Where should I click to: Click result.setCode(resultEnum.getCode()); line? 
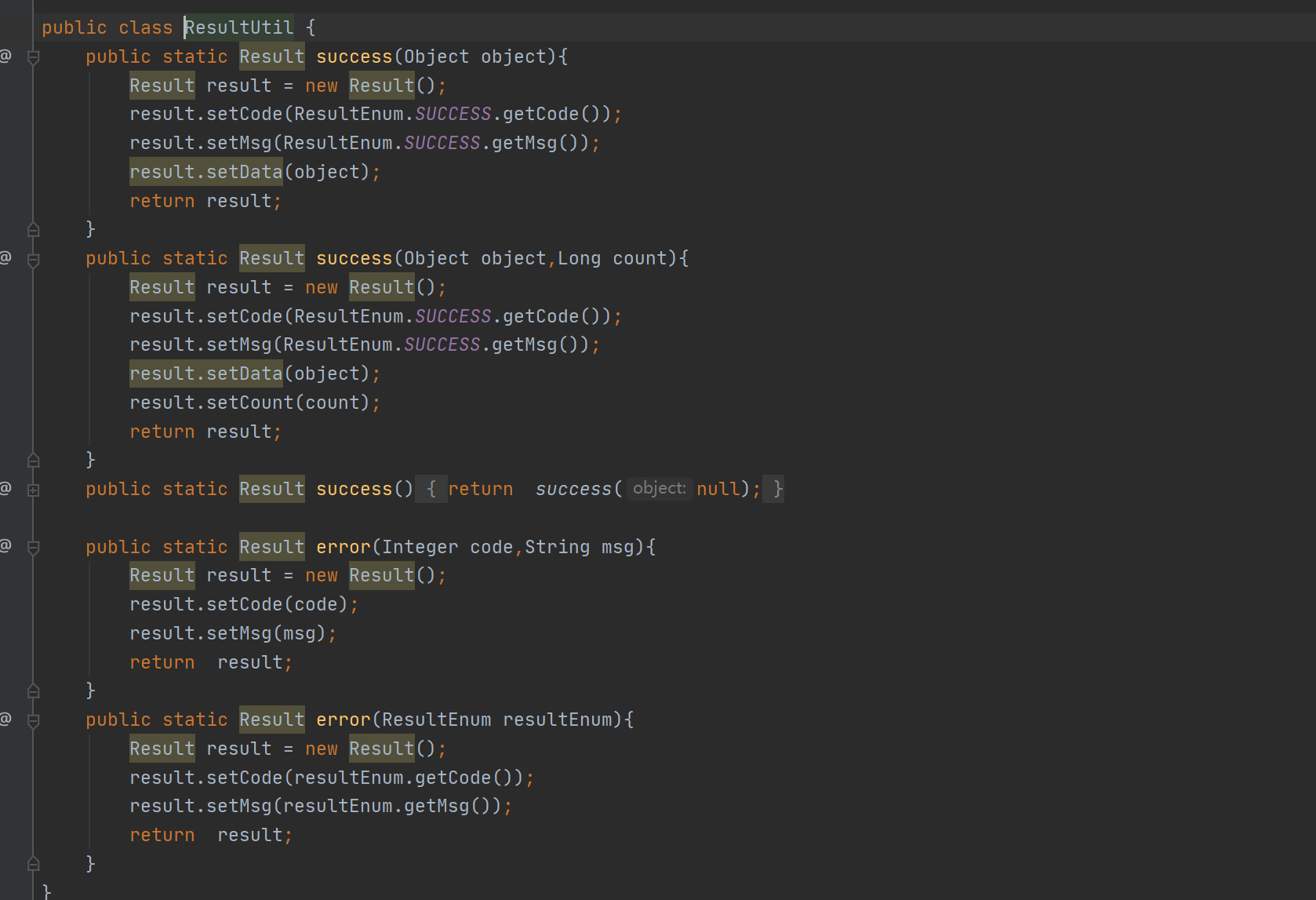tap(332, 778)
